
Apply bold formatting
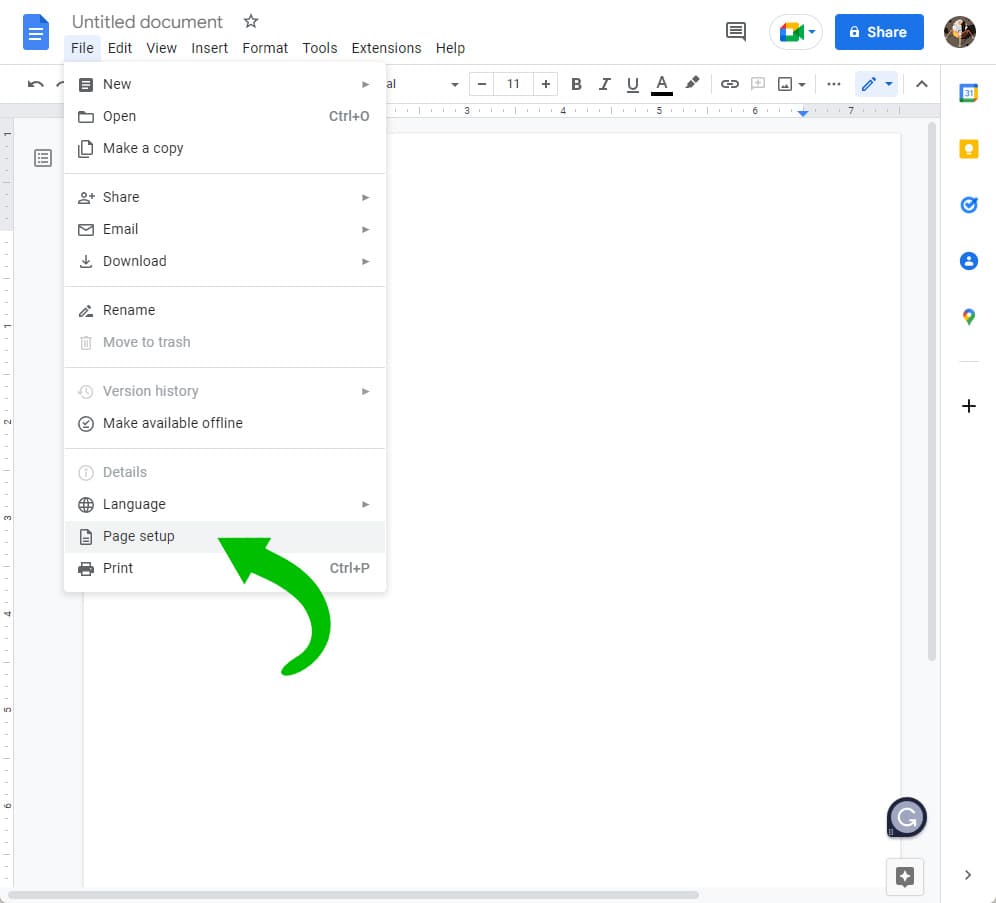tap(576, 84)
